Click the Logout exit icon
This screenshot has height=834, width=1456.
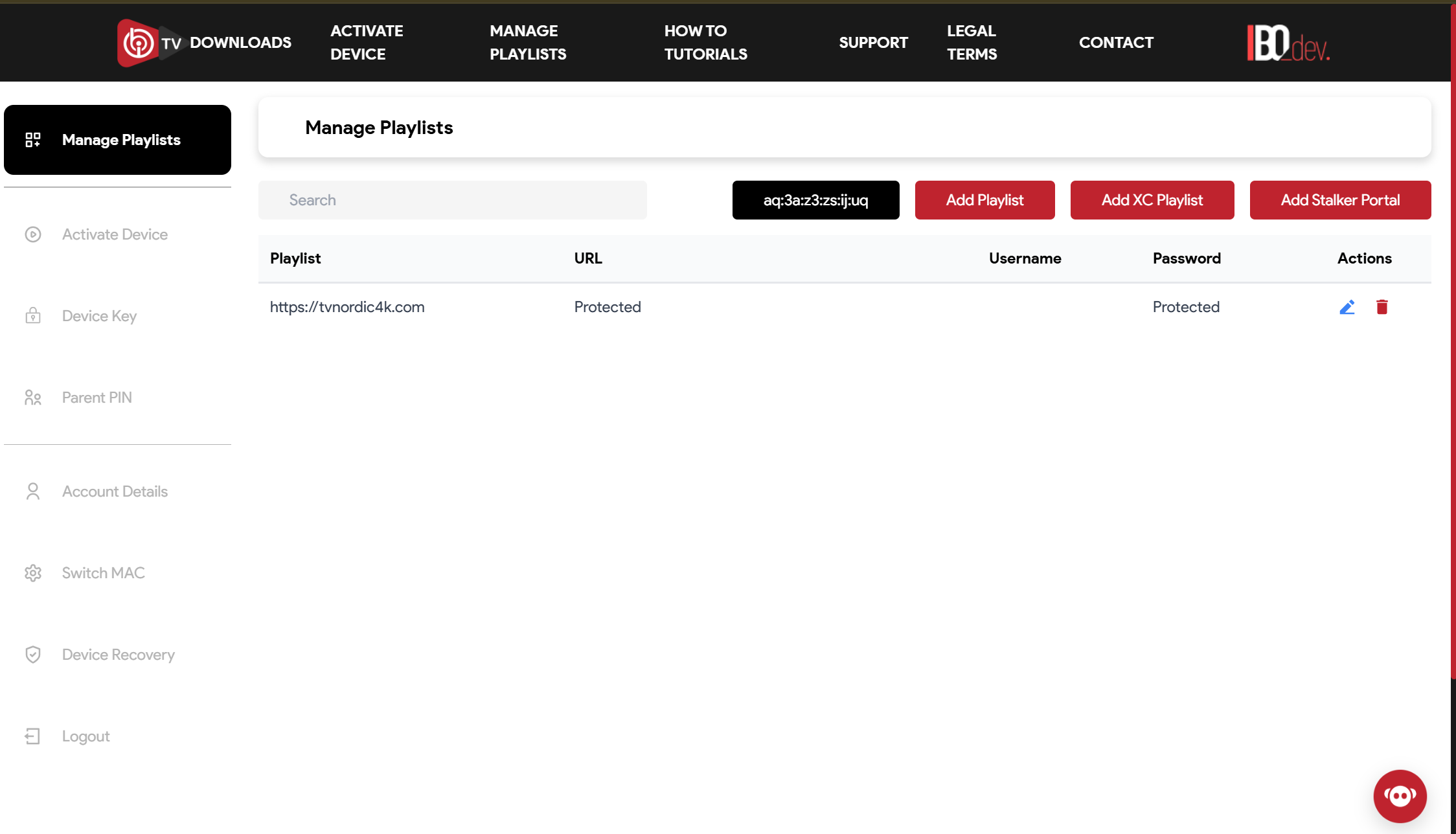point(33,736)
